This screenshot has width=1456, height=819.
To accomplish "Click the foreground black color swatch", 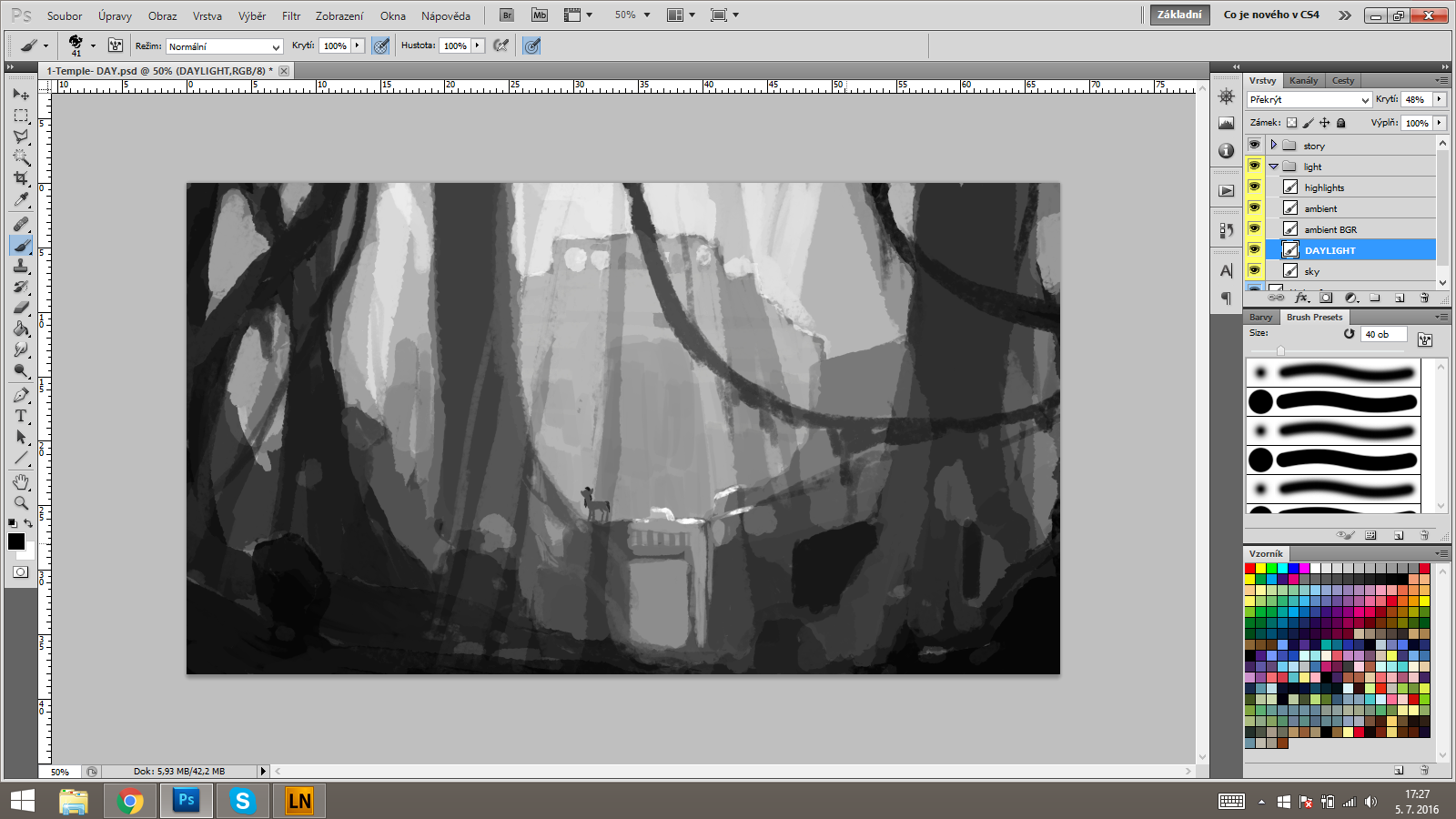I will [15, 541].
